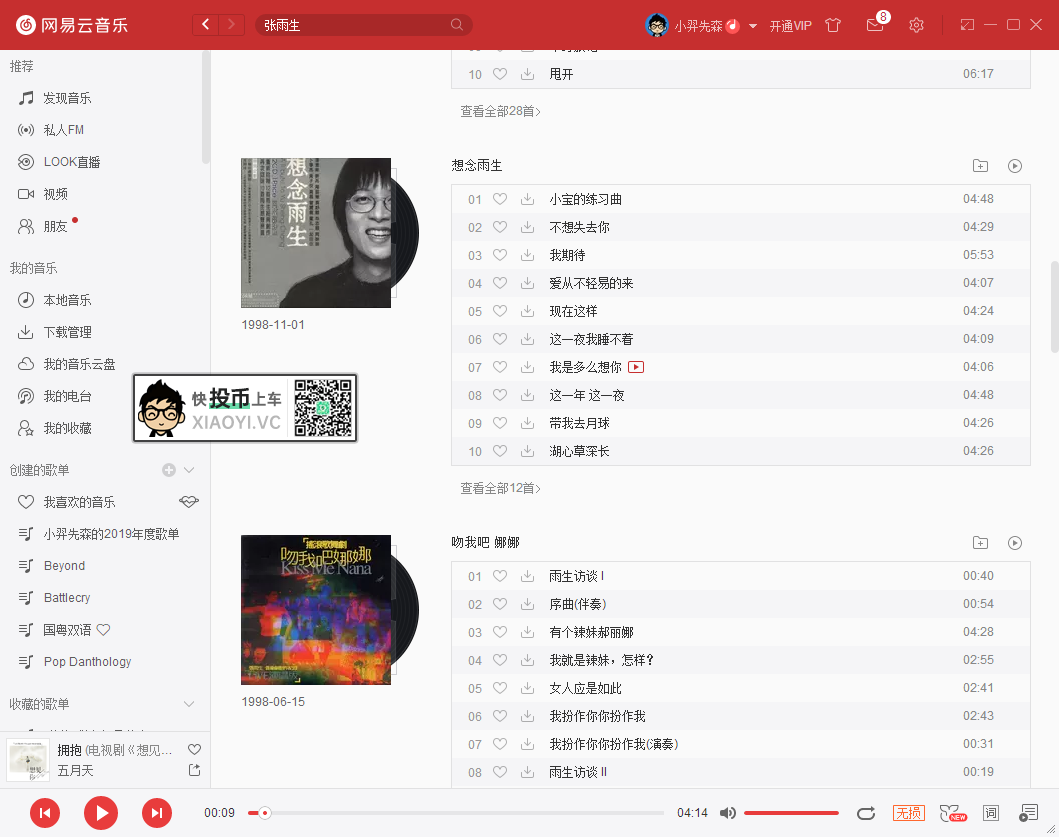
Task: Open the 无损 sound quality option
Action: click(908, 813)
